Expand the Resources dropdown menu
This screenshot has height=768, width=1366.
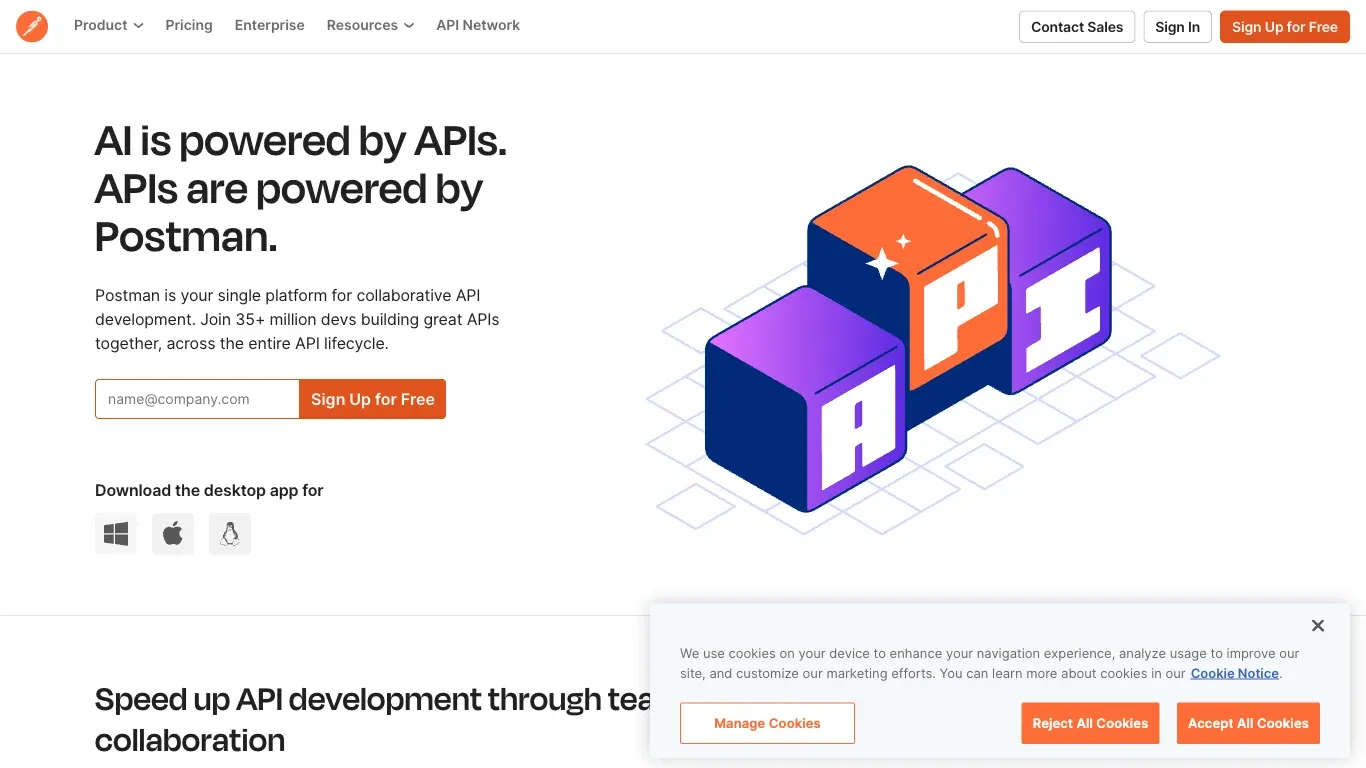pos(370,25)
